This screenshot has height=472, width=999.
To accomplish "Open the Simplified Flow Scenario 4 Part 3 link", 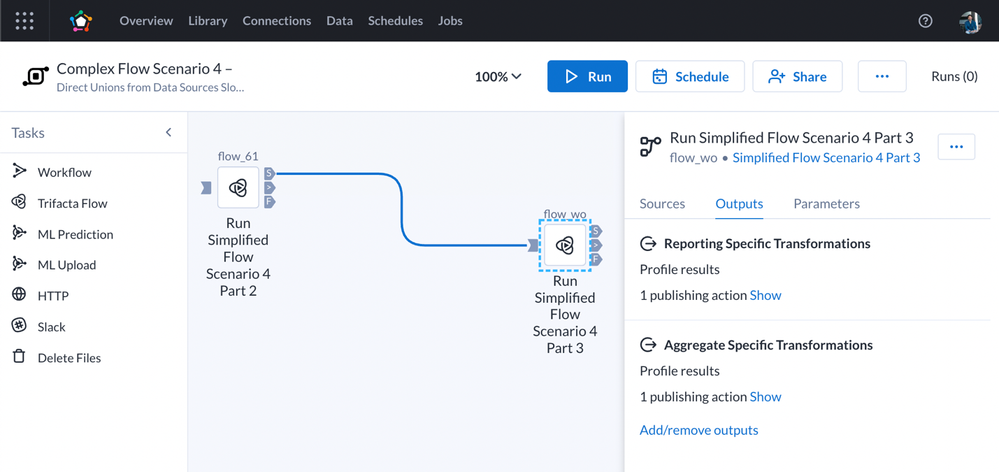I will (x=826, y=157).
